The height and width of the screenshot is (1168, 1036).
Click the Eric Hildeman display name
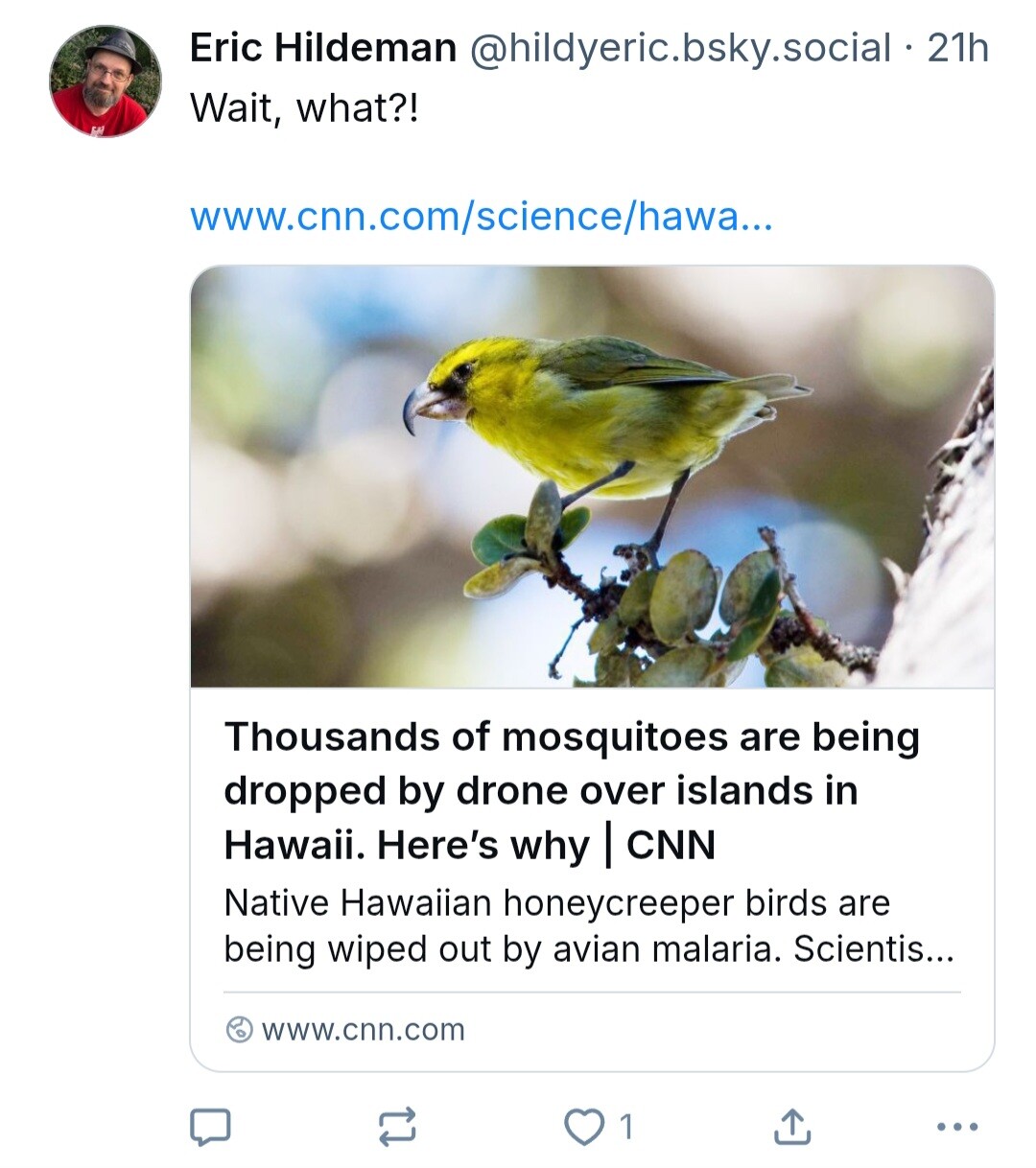(x=323, y=47)
